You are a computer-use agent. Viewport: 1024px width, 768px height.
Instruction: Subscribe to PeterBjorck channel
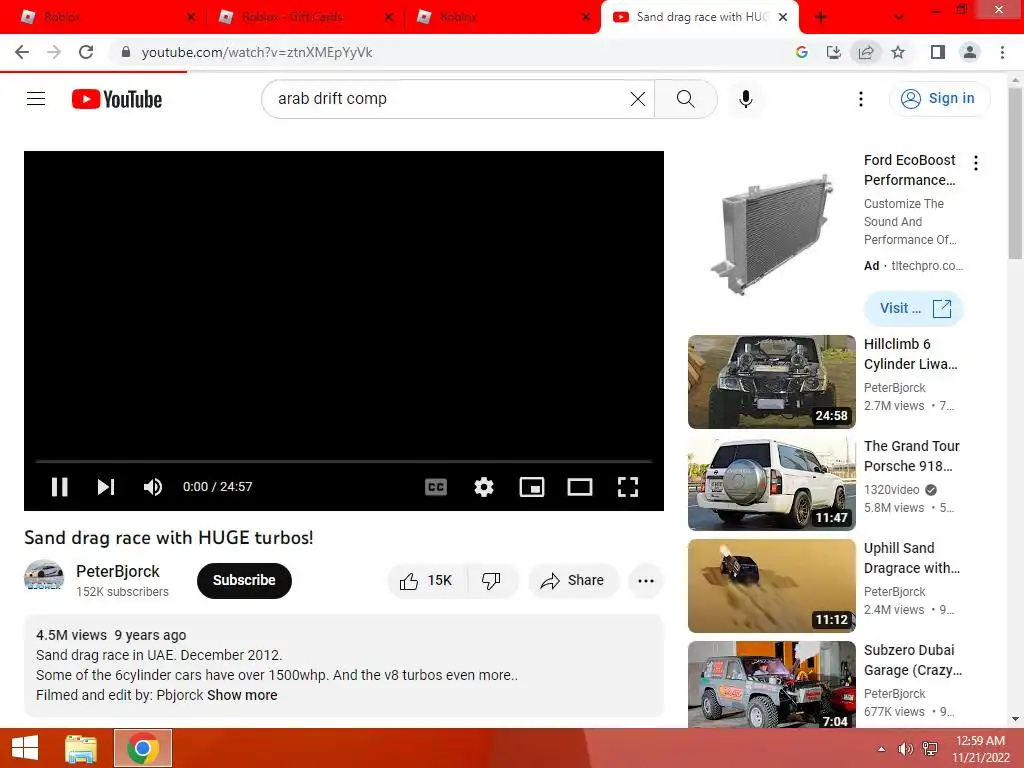[x=244, y=581]
